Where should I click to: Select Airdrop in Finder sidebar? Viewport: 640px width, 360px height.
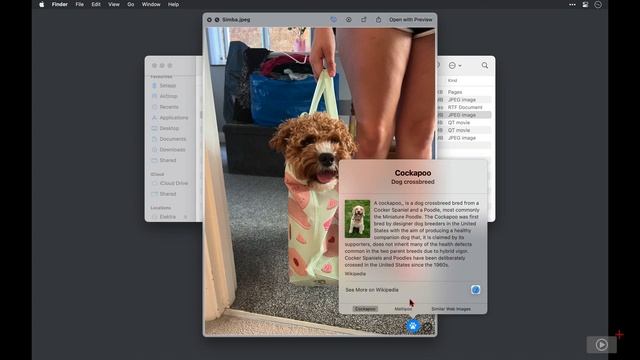point(168,96)
